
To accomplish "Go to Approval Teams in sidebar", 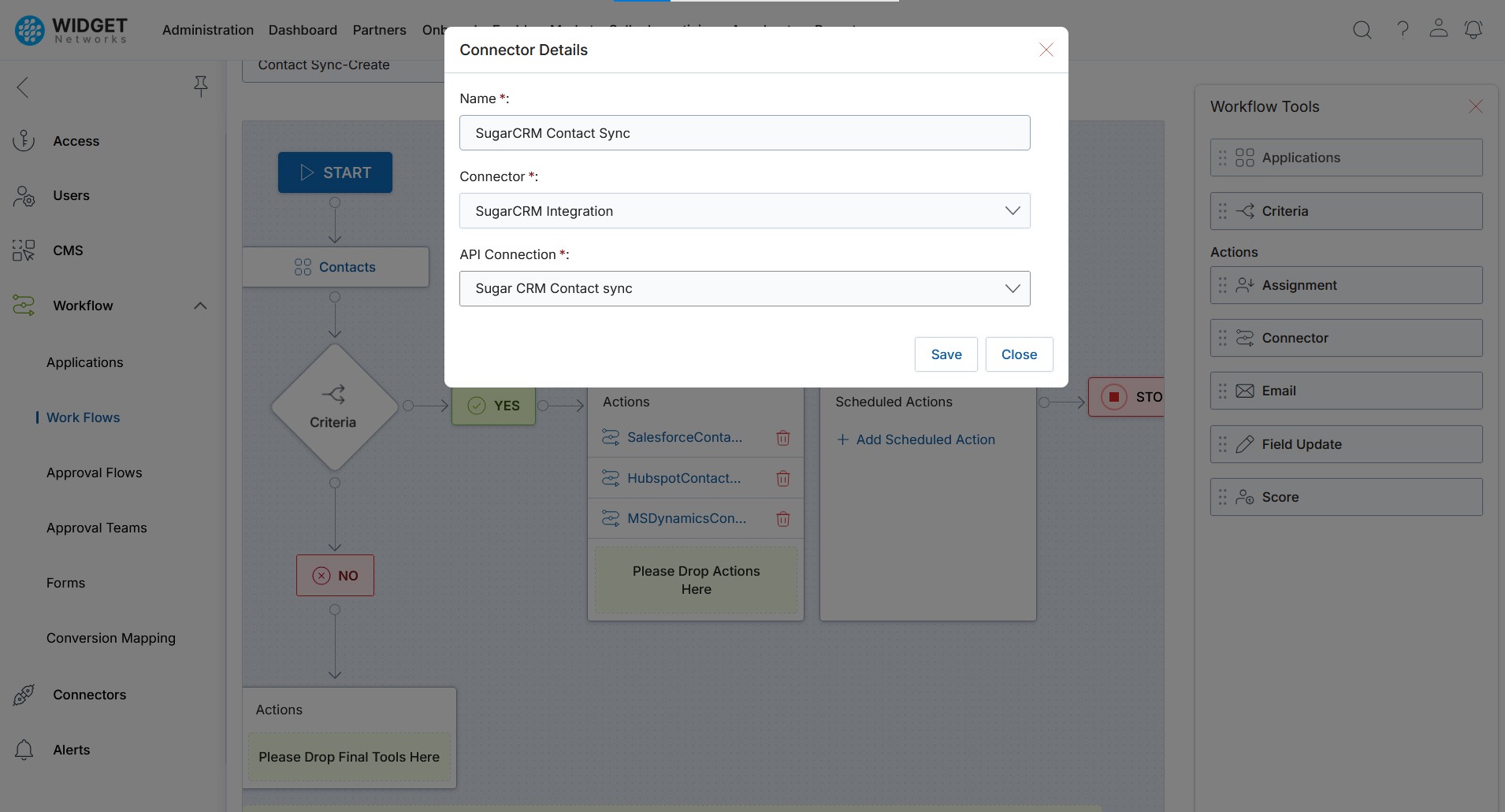I will click(x=97, y=528).
